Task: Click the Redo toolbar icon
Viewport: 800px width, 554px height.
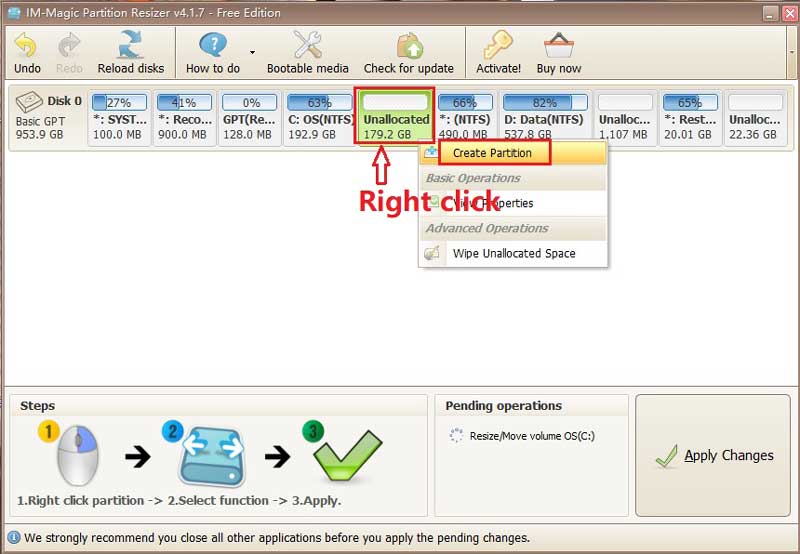Action: pyautogui.click(x=69, y=45)
